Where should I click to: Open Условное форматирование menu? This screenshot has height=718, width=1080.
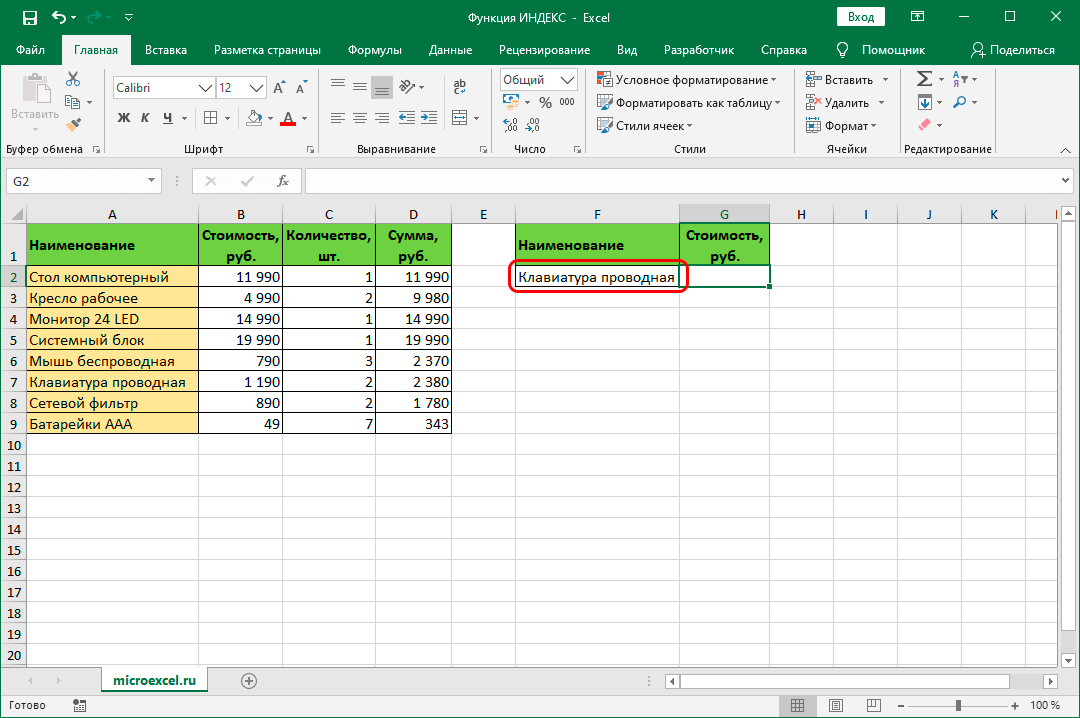686,80
